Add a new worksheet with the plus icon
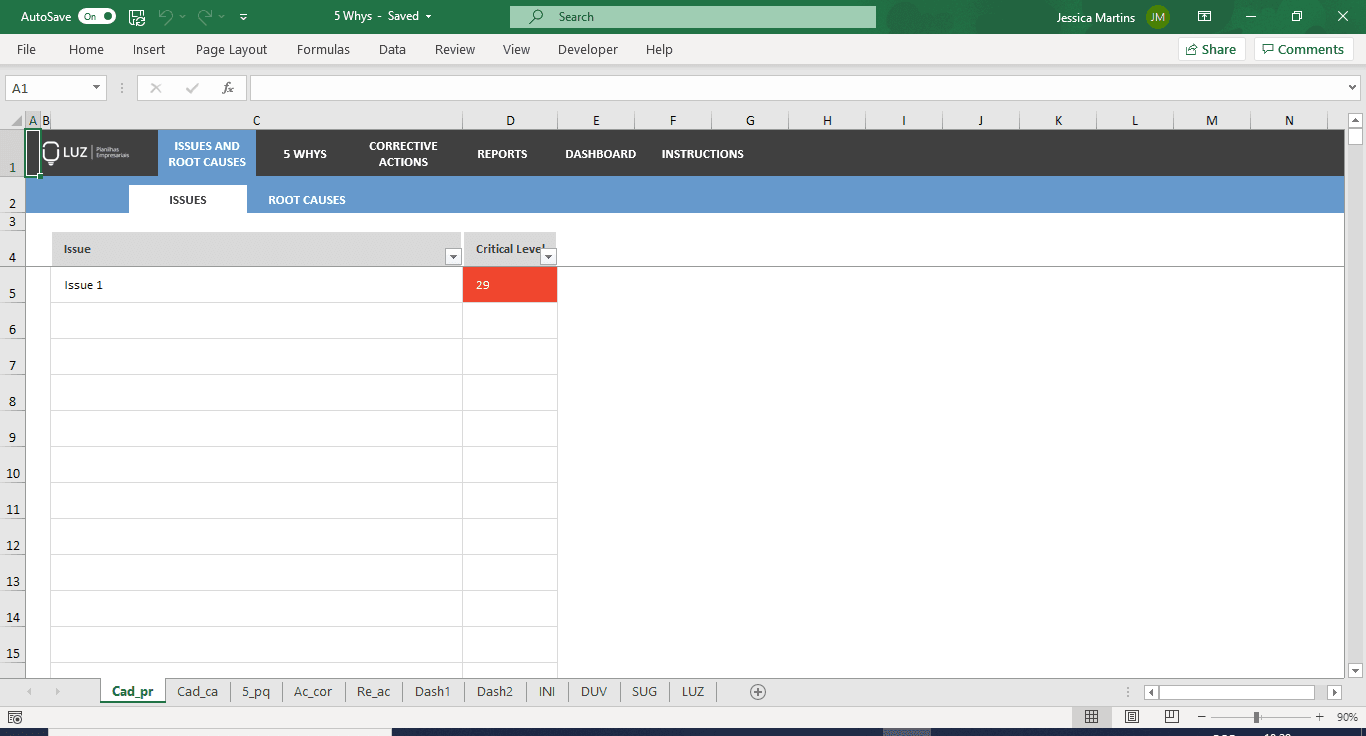 (x=757, y=691)
